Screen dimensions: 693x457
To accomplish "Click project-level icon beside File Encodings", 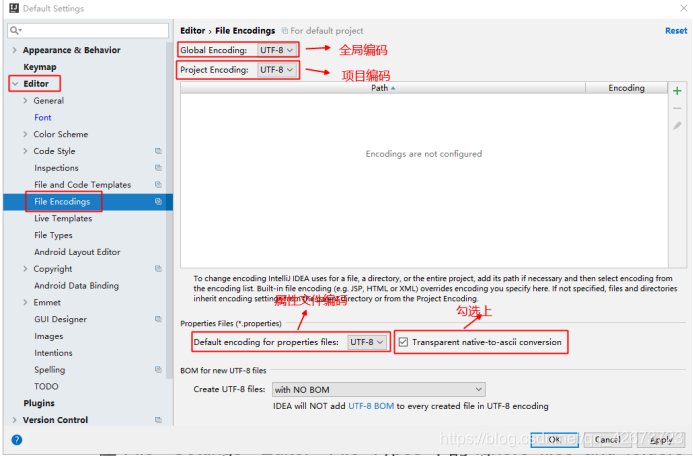I will 158,202.
